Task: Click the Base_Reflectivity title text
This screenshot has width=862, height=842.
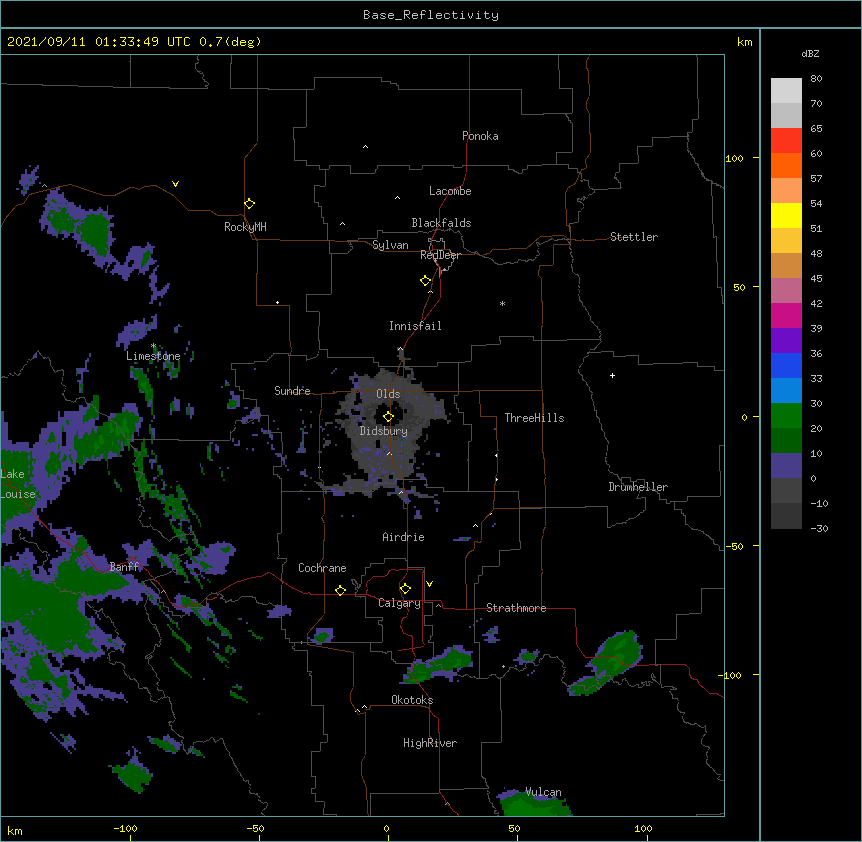Action: 431,15
